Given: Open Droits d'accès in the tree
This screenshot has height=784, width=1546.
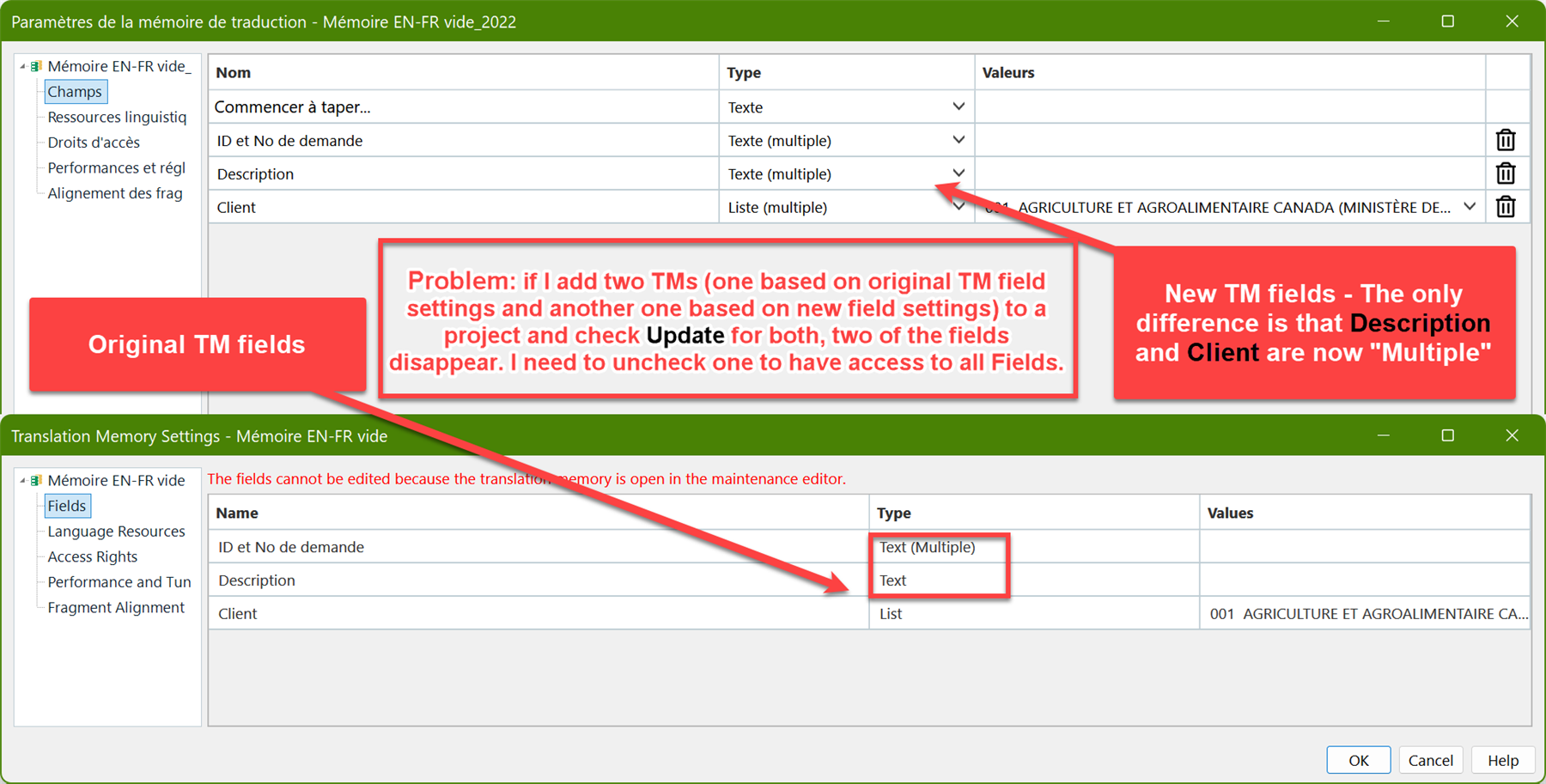Looking at the screenshot, I should coord(94,143).
